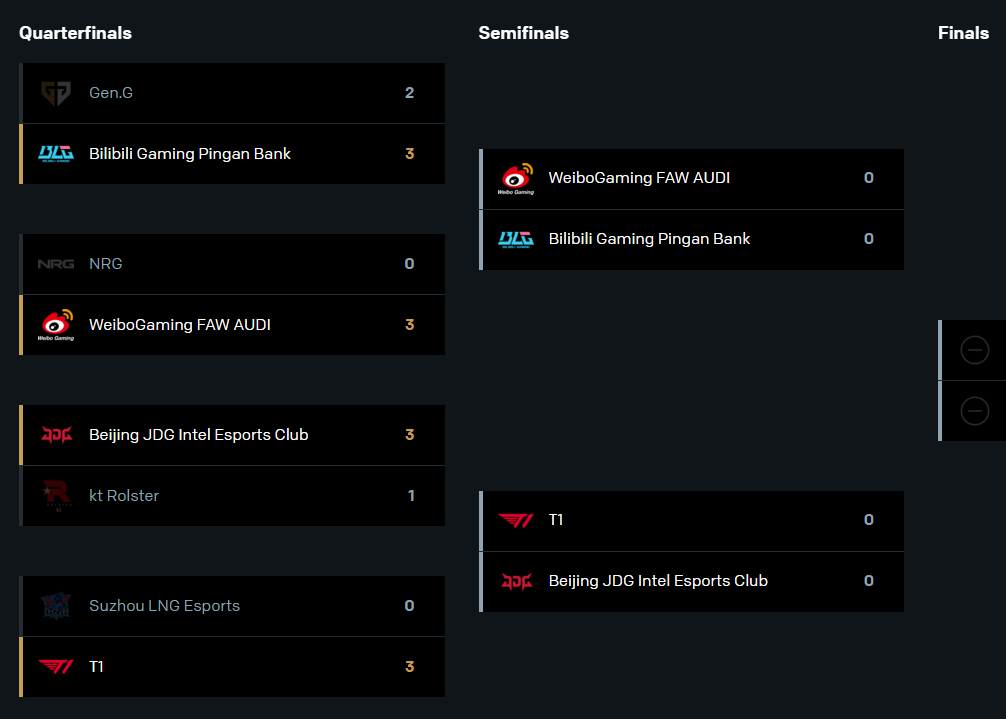Select kt Rolster team name

[124, 496]
